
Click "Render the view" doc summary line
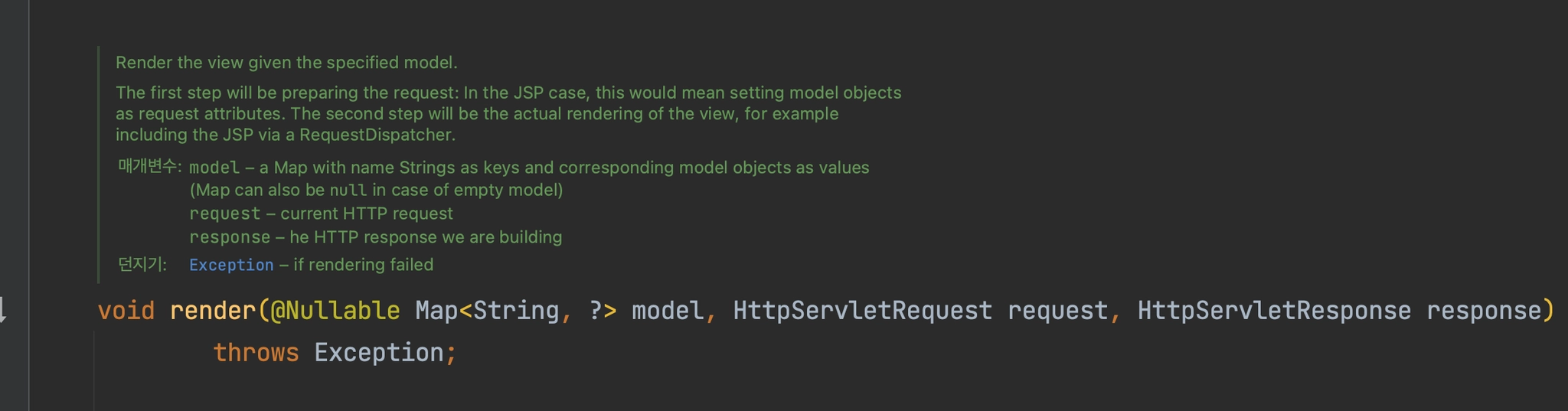[286, 63]
